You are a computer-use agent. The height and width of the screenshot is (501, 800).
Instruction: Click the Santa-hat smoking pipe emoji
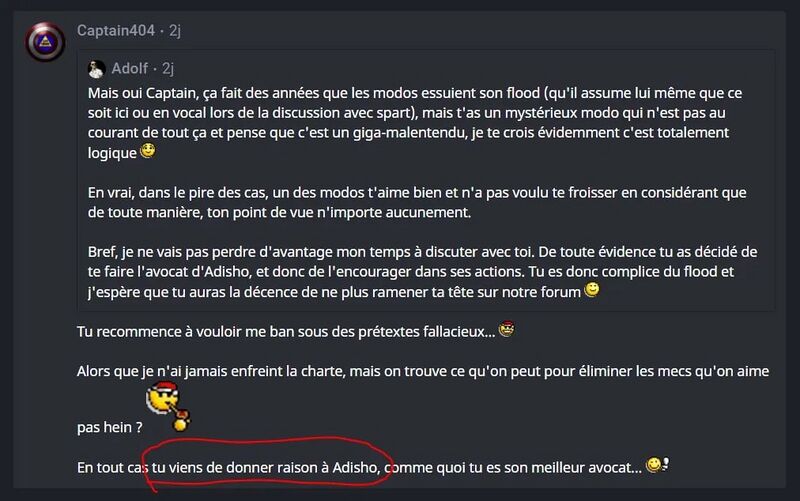click(168, 406)
